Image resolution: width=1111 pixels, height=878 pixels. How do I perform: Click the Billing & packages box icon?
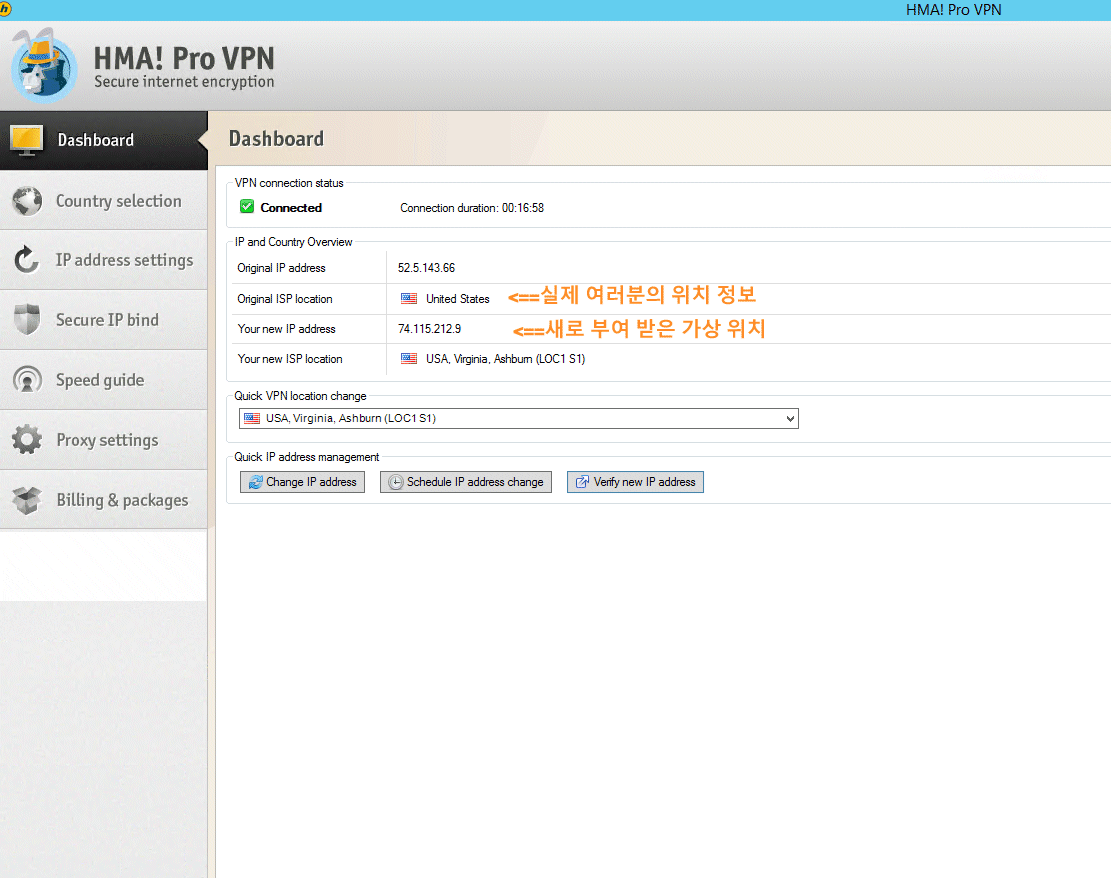[27, 500]
